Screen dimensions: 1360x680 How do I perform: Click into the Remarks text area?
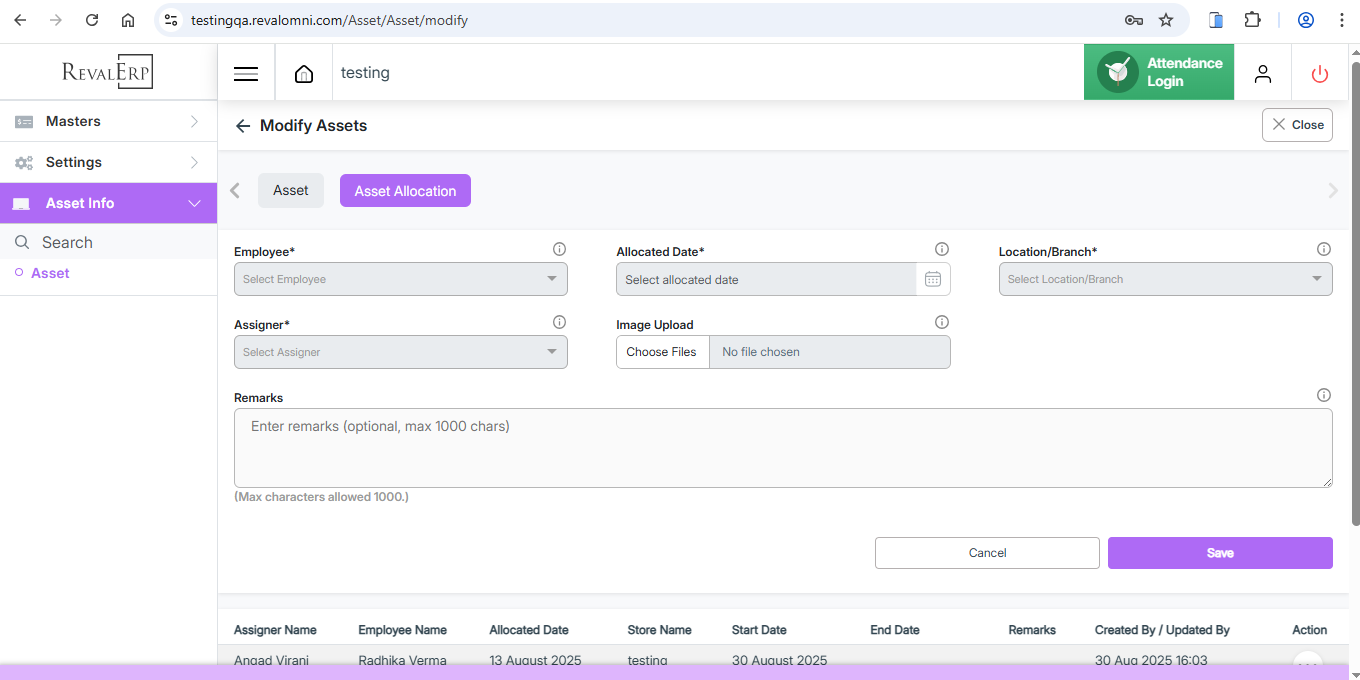pyautogui.click(x=782, y=448)
